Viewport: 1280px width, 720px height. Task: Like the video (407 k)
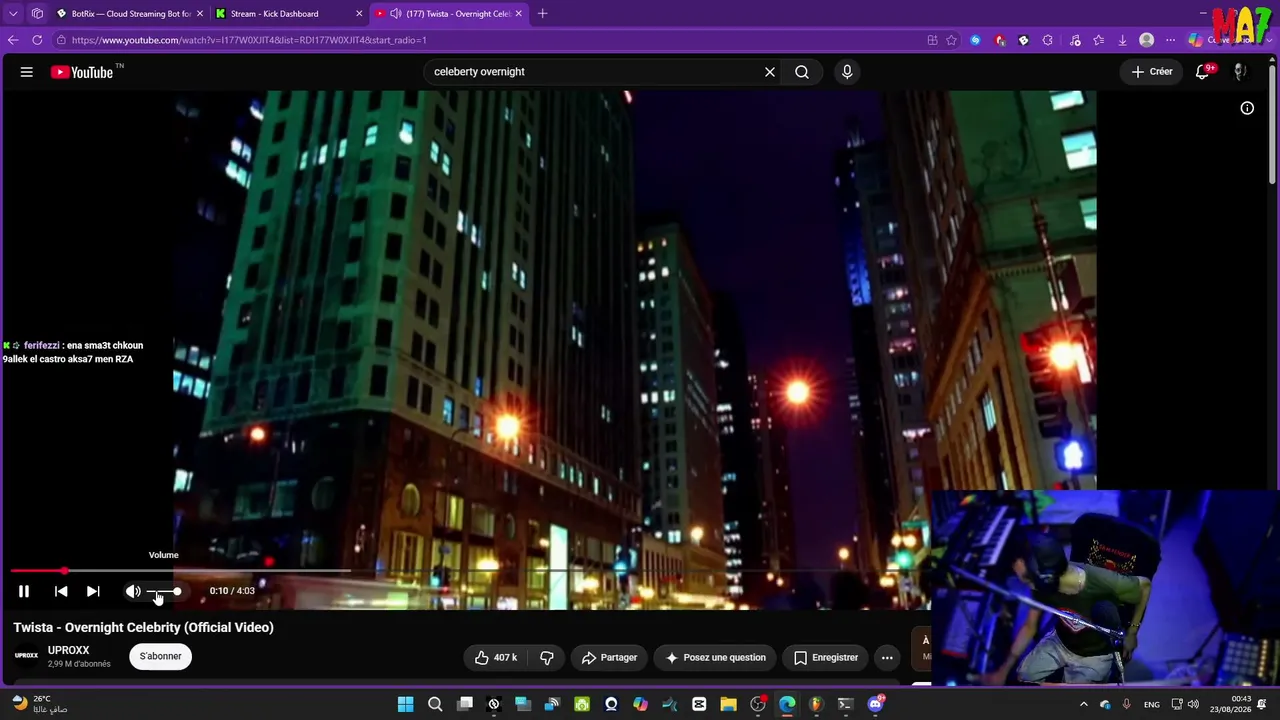click(x=496, y=657)
